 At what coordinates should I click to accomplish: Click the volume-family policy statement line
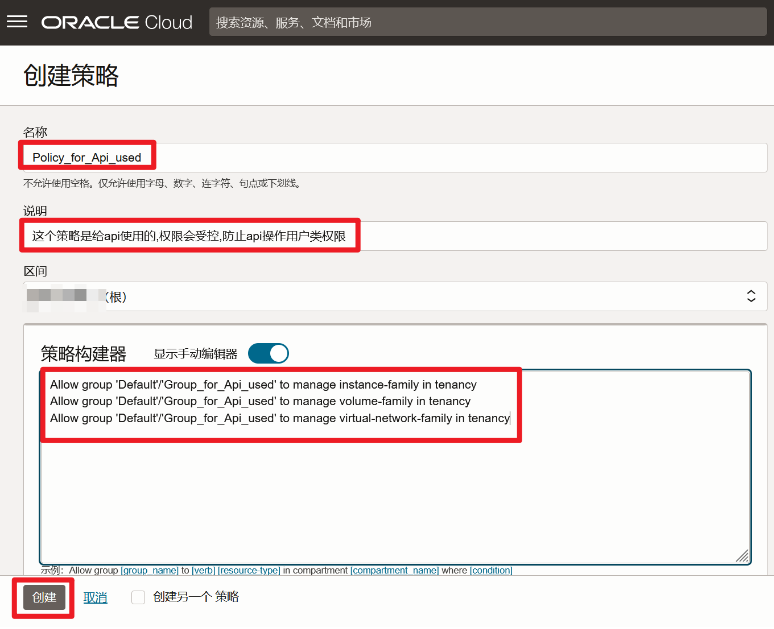pos(260,401)
